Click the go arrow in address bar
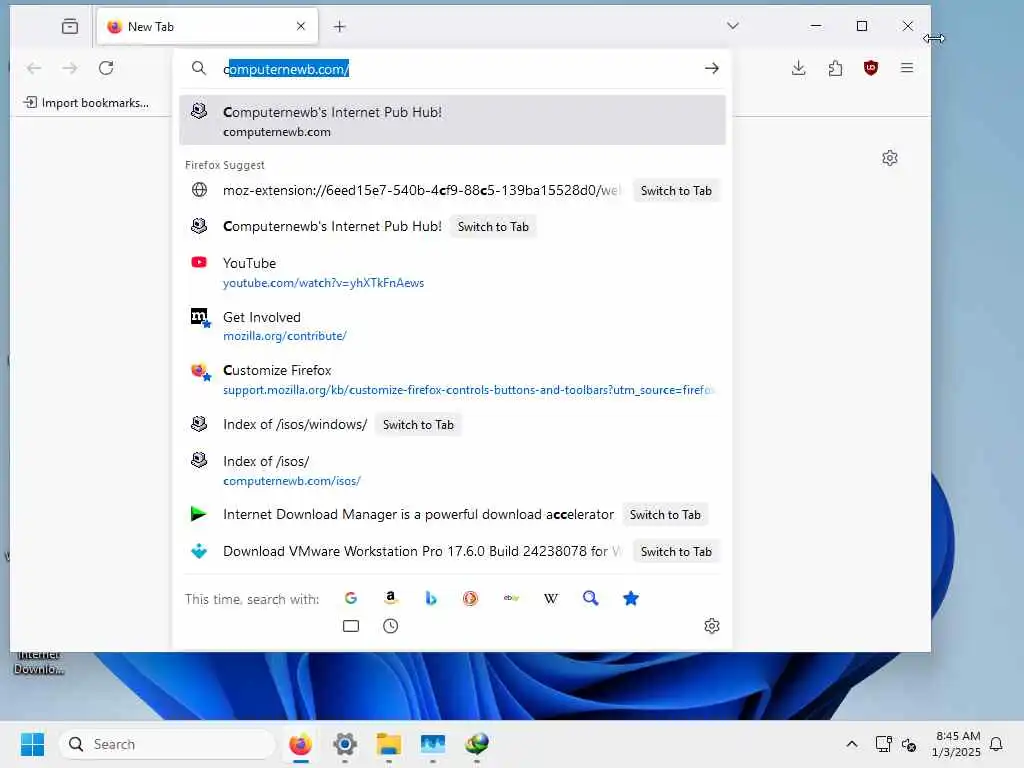 tap(712, 68)
